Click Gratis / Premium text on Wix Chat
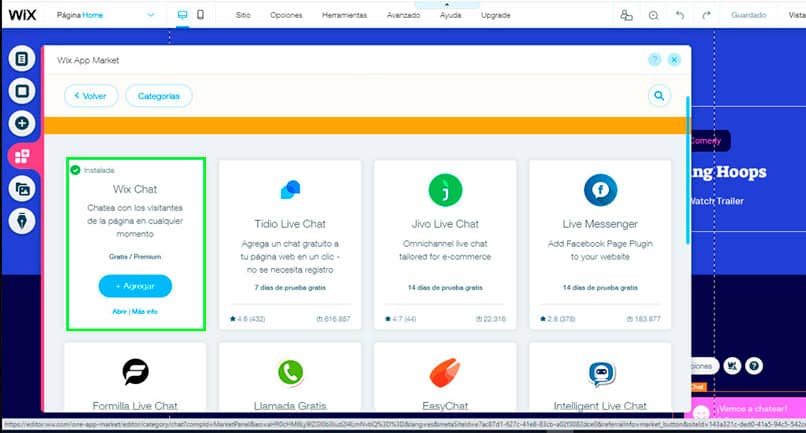Image resolution: width=806 pixels, height=433 pixels. click(135, 257)
